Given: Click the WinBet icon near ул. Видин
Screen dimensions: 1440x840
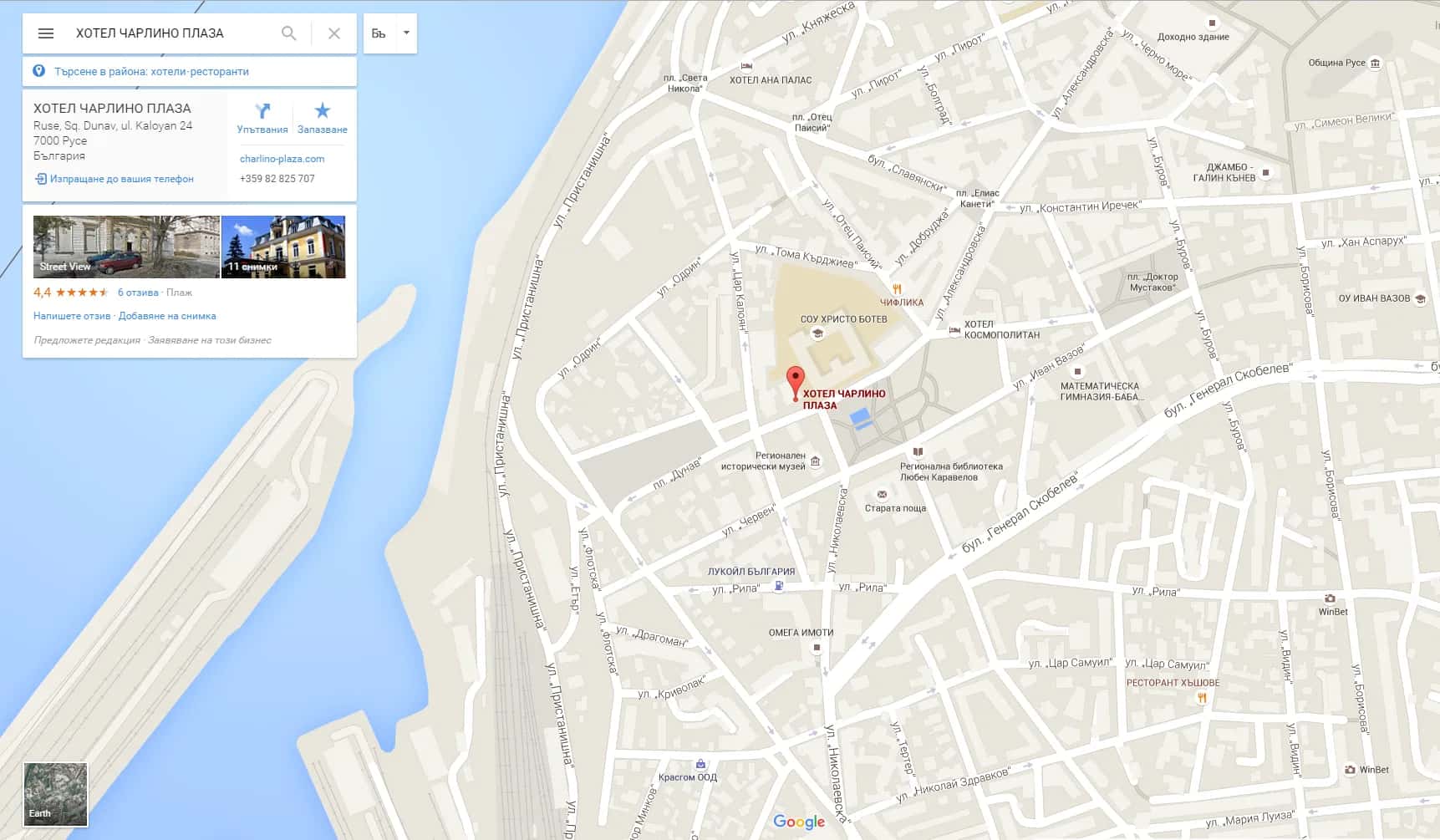Looking at the screenshot, I should click(x=1350, y=770).
